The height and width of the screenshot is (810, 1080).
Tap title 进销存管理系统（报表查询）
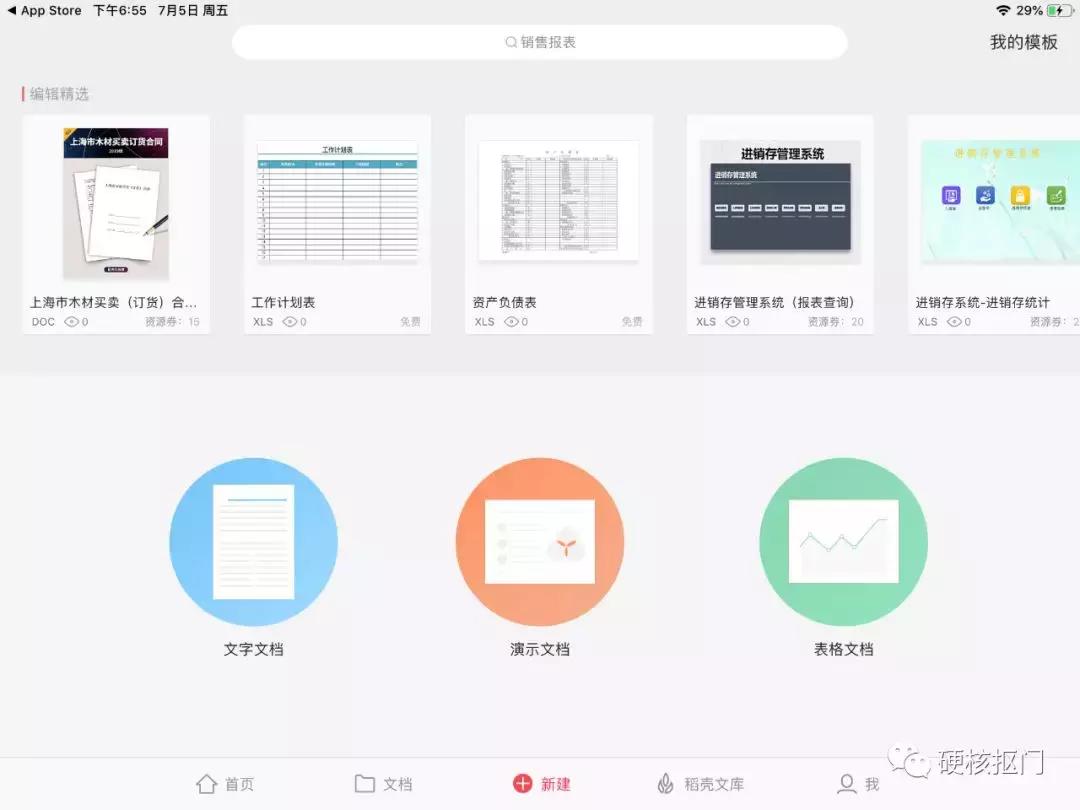tap(774, 302)
